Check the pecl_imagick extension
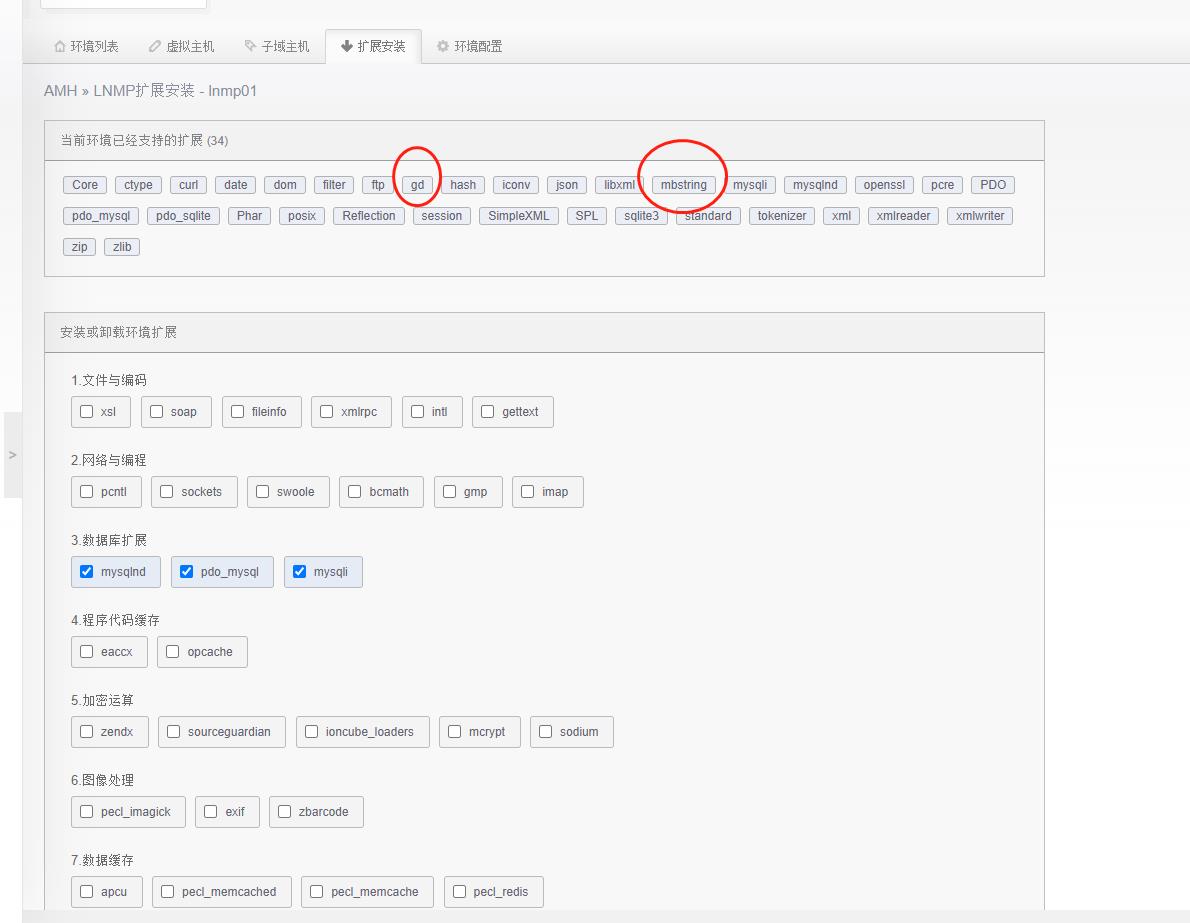 pyautogui.click(x=87, y=812)
